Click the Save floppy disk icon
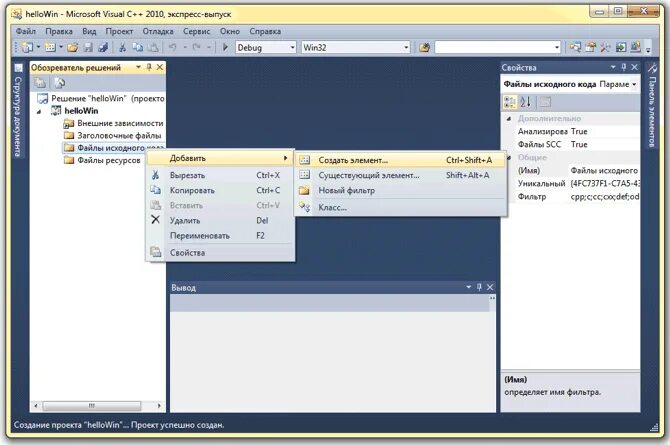670x445 pixels. (x=88, y=47)
